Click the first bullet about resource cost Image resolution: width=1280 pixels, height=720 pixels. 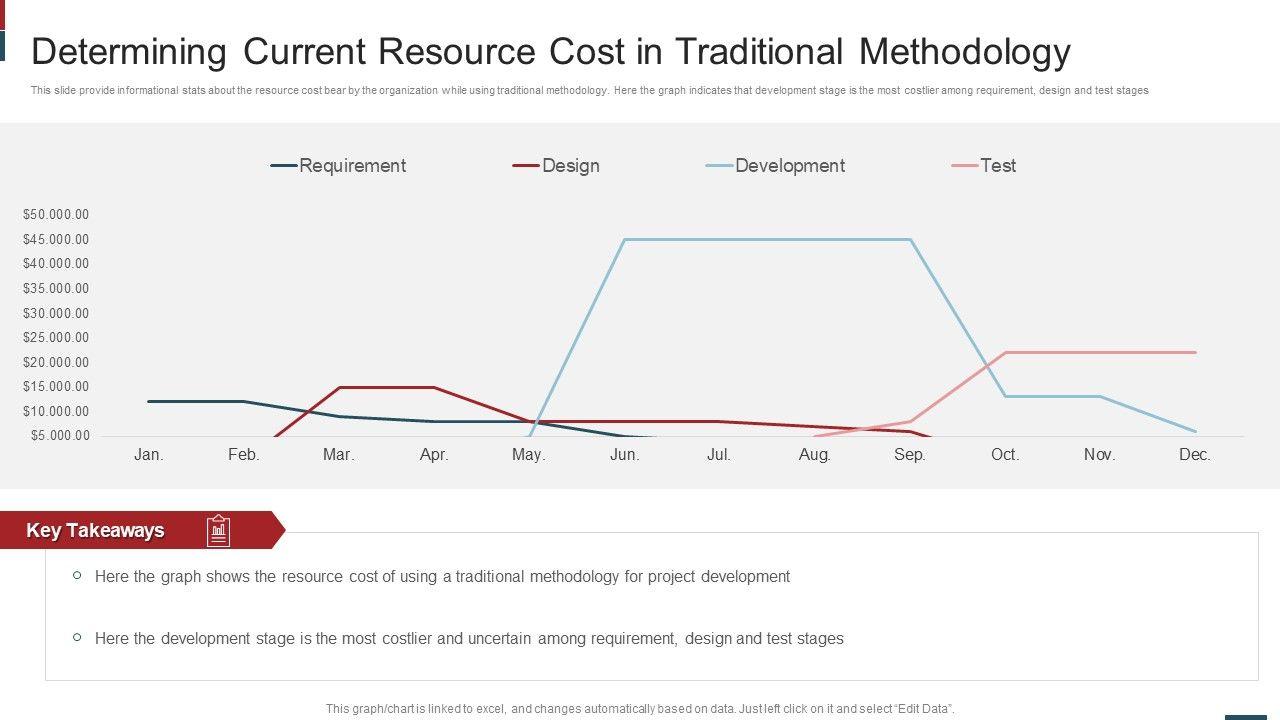pyautogui.click(x=442, y=577)
